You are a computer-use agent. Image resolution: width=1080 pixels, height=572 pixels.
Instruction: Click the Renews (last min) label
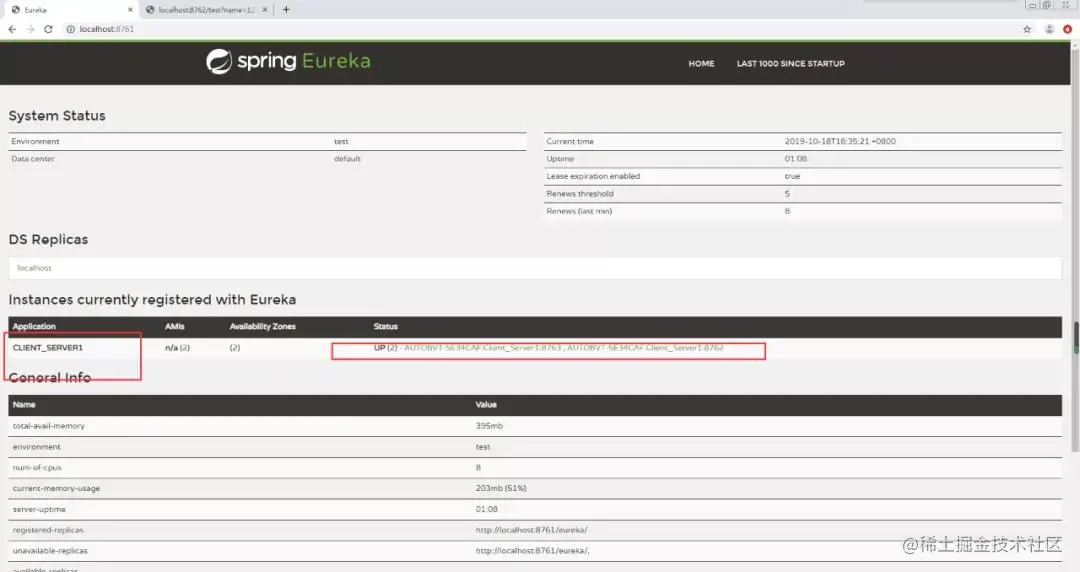click(x=579, y=211)
